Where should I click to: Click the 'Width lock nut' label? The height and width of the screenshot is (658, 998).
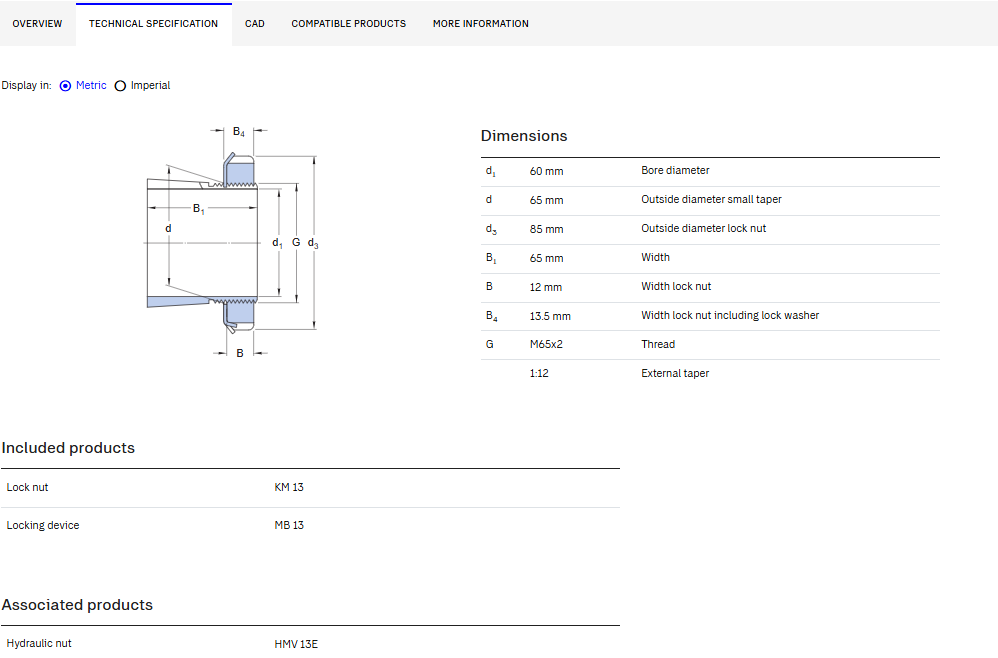coord(676,286)
